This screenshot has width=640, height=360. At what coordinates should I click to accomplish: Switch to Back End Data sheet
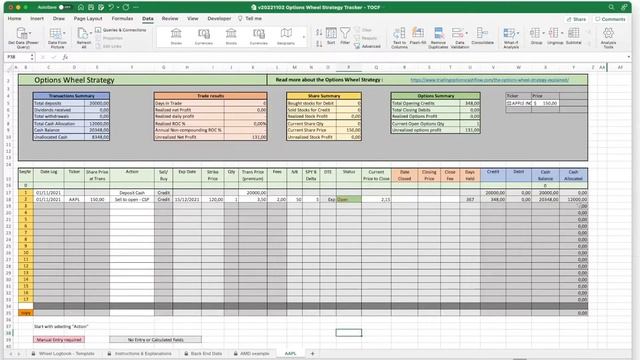[203, 353]
